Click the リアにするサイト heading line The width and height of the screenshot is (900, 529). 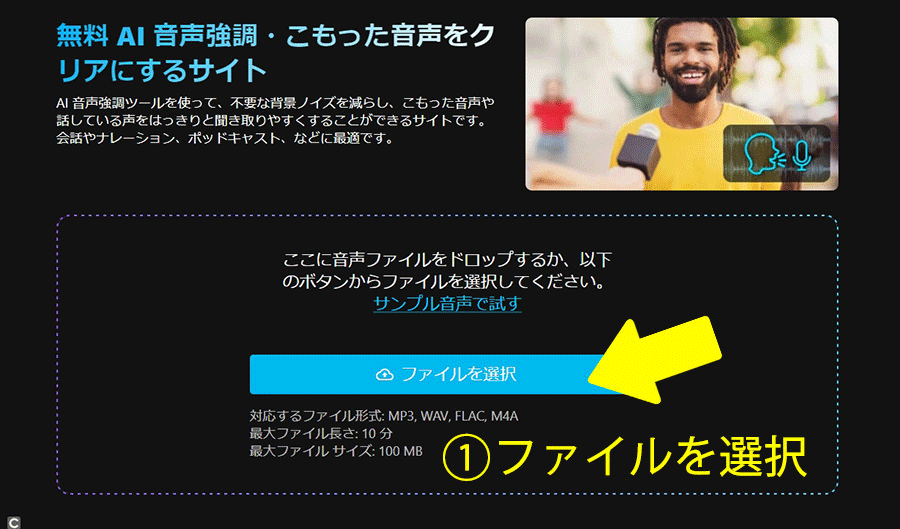[x=162, y=71]
